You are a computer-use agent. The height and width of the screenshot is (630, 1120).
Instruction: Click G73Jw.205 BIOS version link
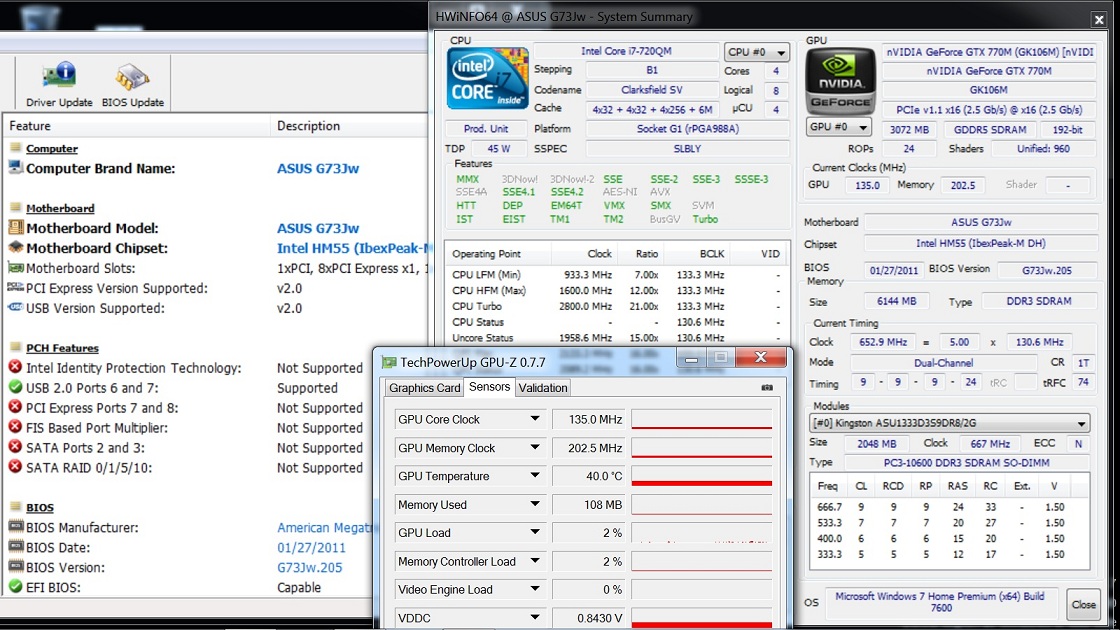(x=309, y=567)
